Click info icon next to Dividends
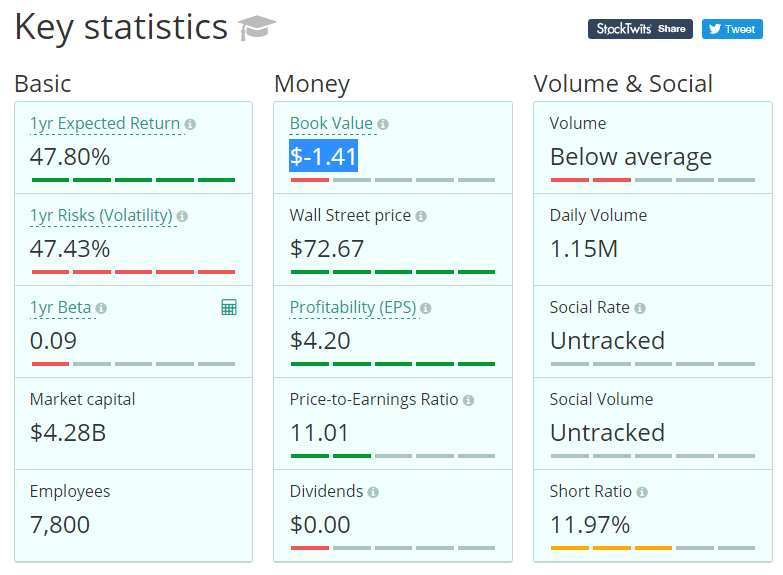 373,493
